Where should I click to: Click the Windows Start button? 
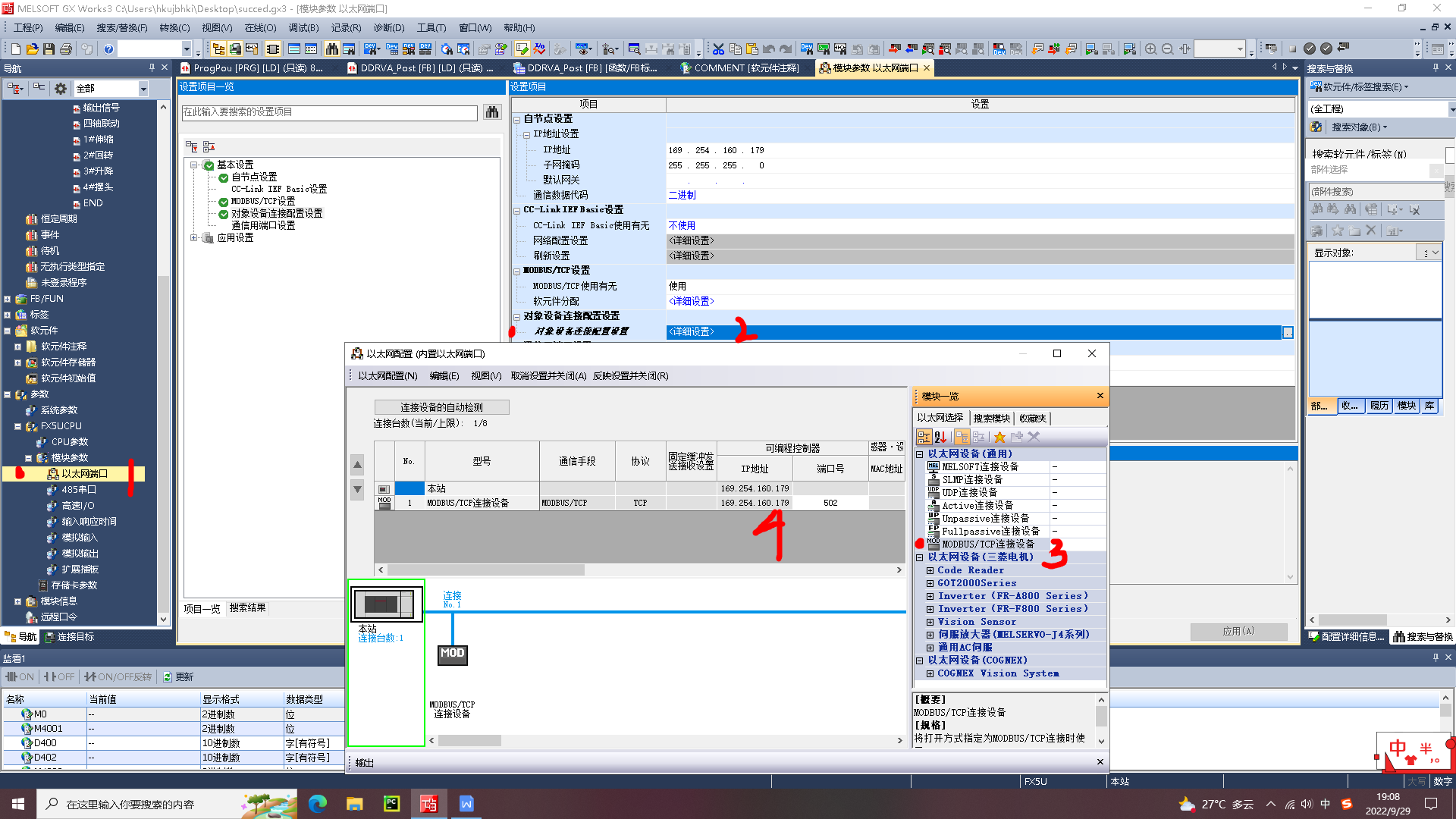(x=18, y=804)
